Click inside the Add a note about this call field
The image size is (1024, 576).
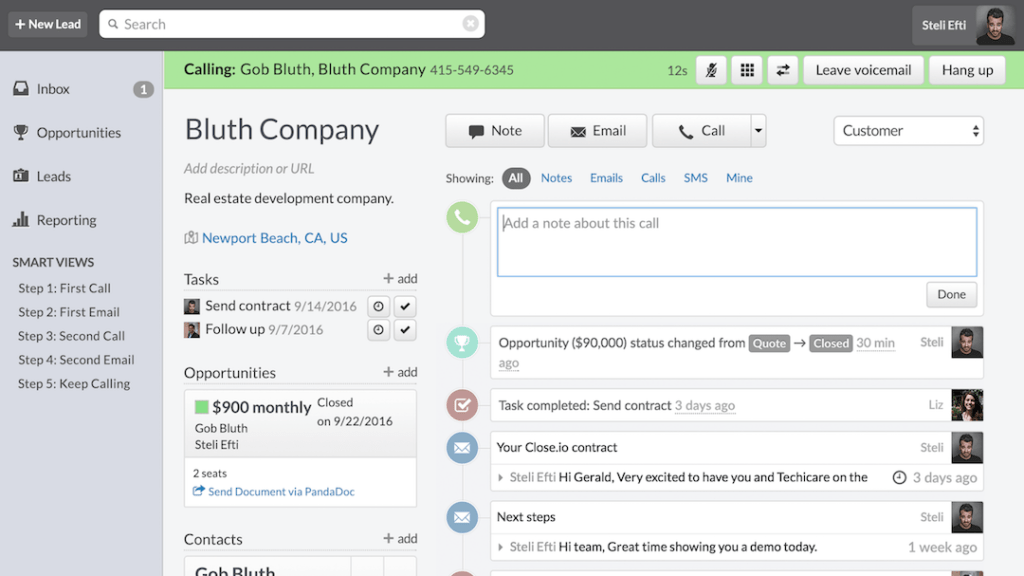pos(734,240)
